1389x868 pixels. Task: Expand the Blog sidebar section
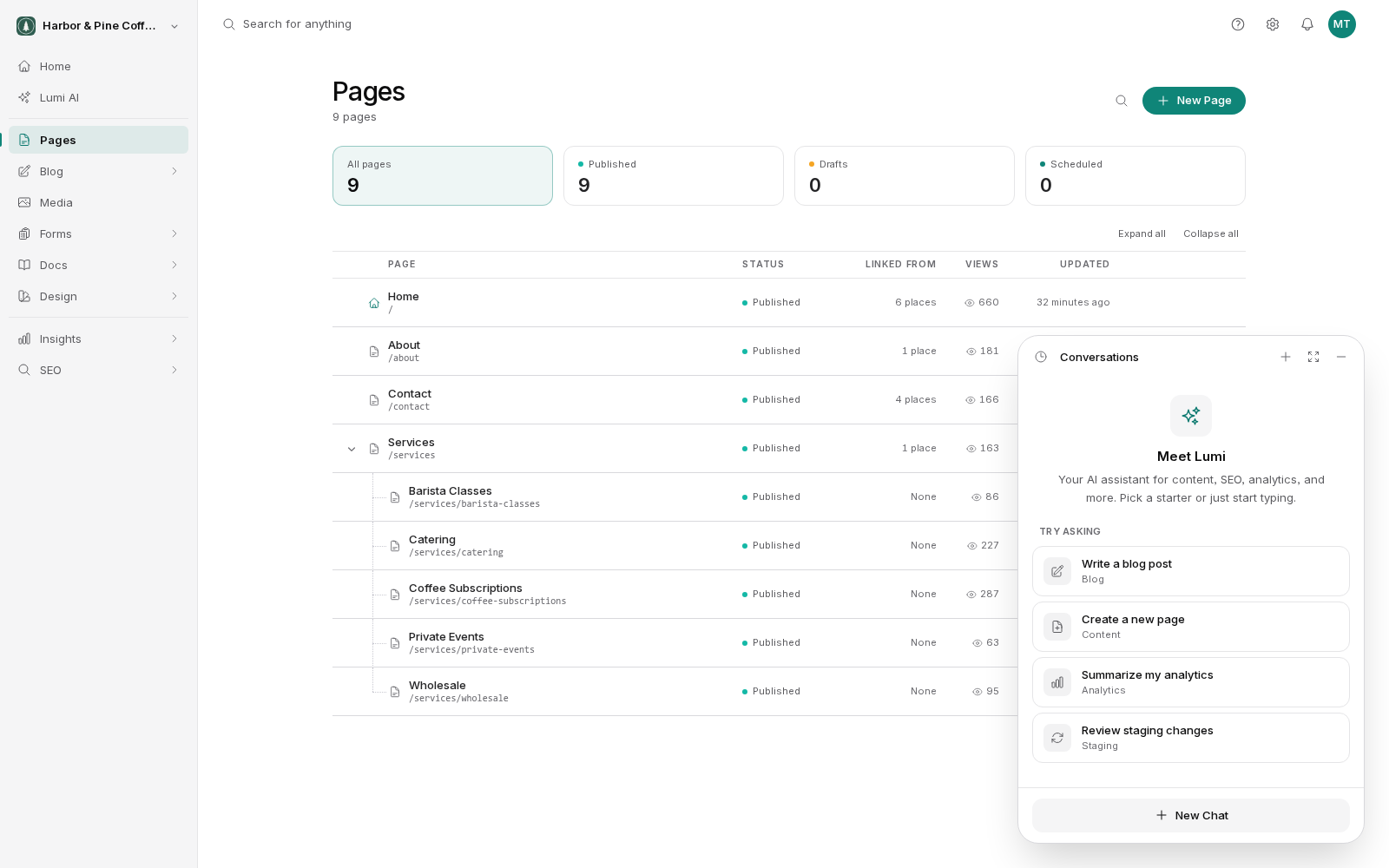coord(174,171)
